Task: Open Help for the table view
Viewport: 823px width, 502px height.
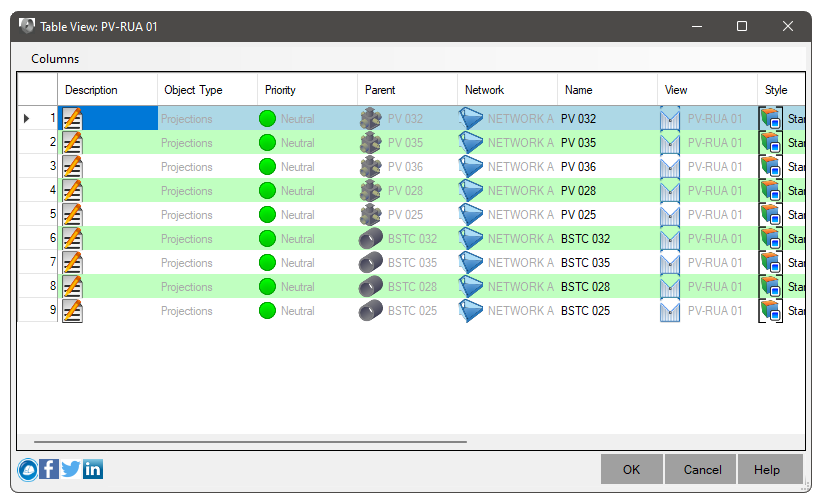Action: tap(767, 469)
